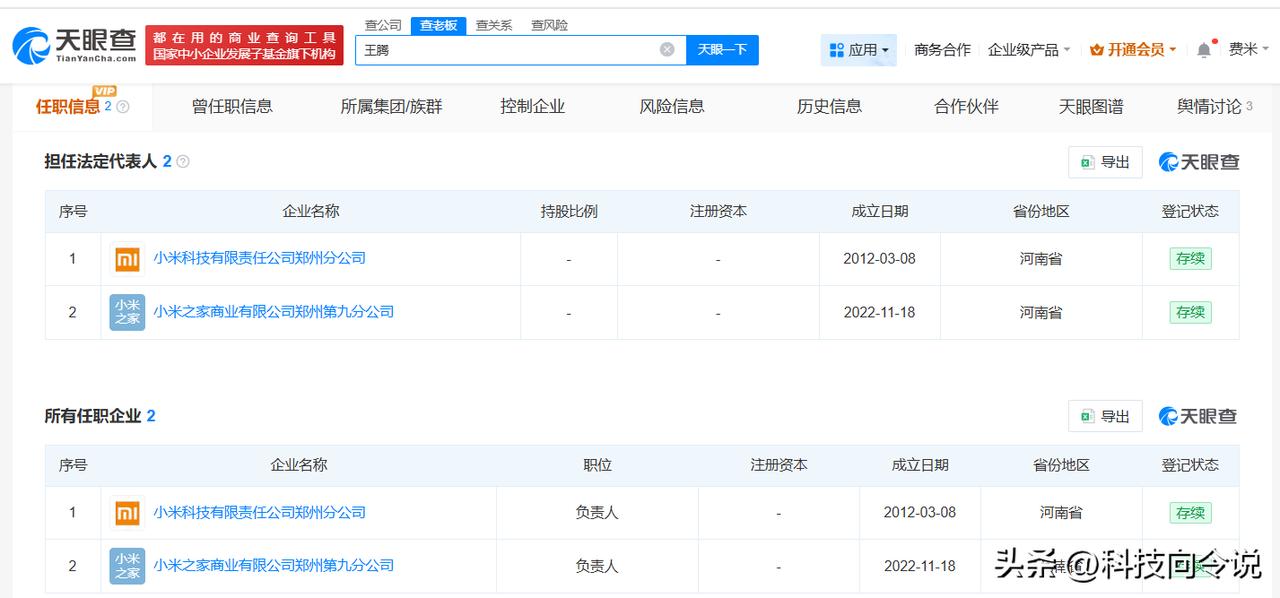
Task: Click 负责人 in 所有任职企业 row 1
Action: pyautogui.click(x=597, y=512)
